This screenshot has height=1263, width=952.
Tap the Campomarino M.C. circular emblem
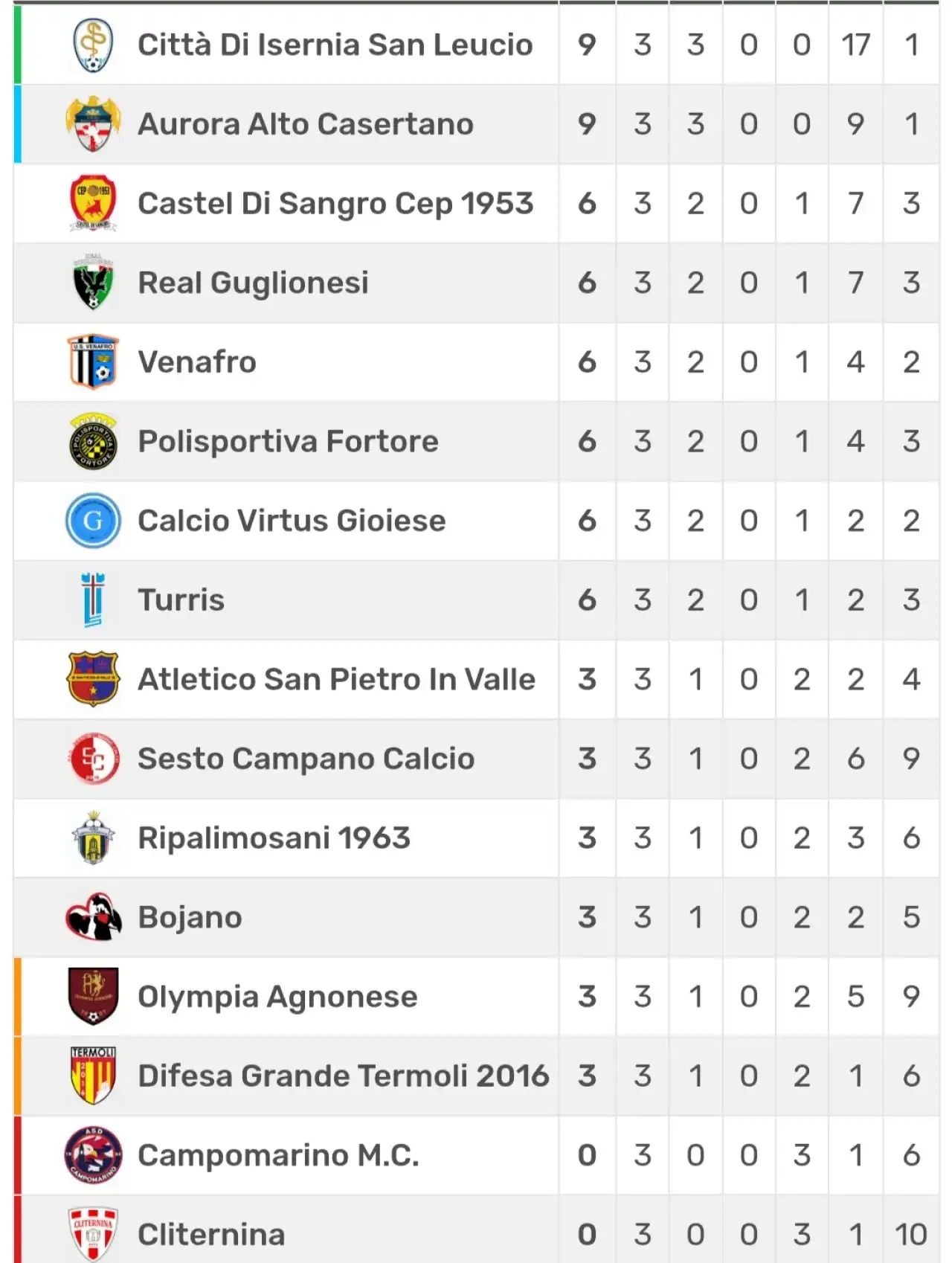pos(93,1155)
